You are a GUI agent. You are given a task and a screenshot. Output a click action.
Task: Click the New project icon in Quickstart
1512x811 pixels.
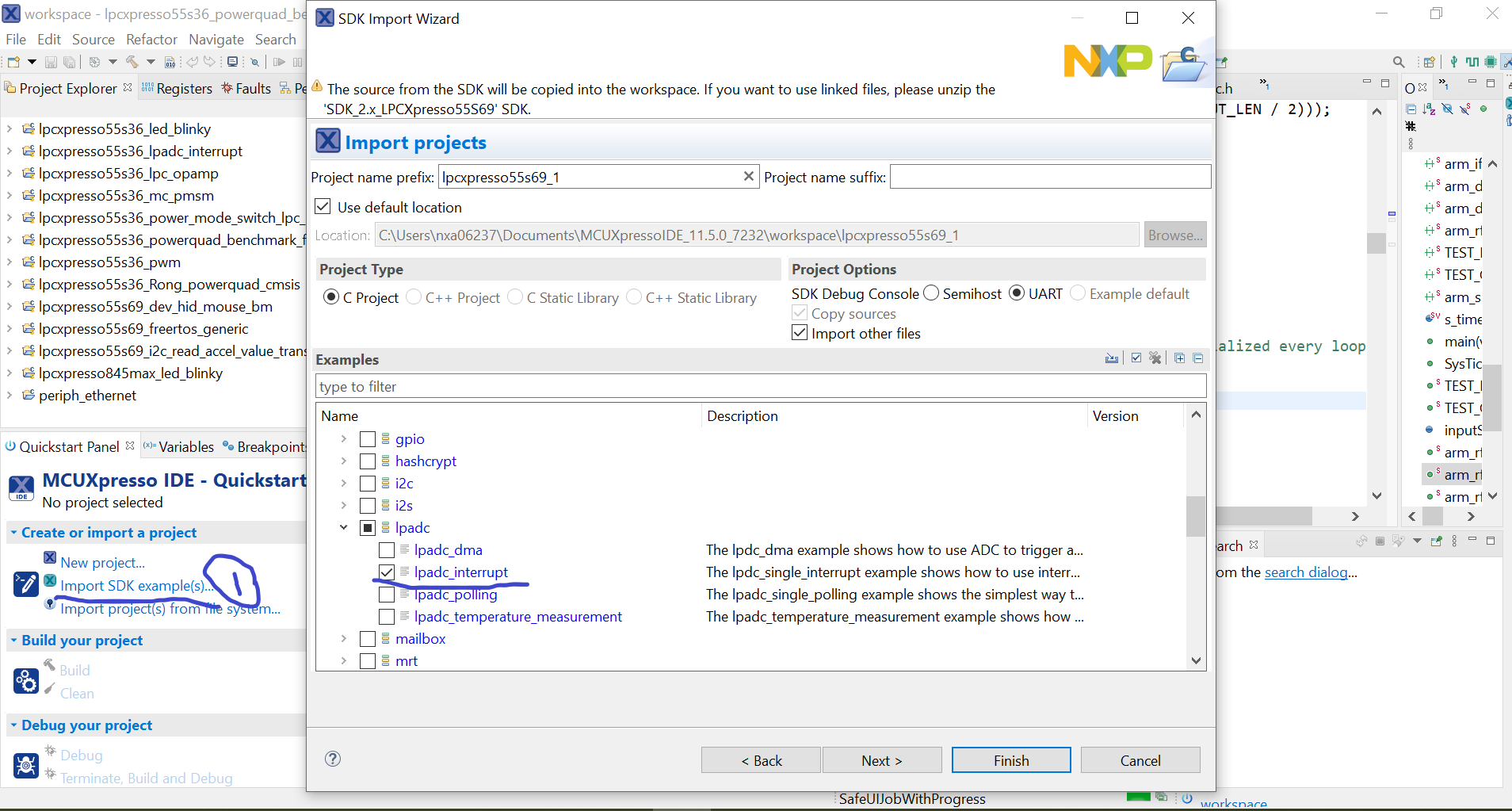[50, 557]
